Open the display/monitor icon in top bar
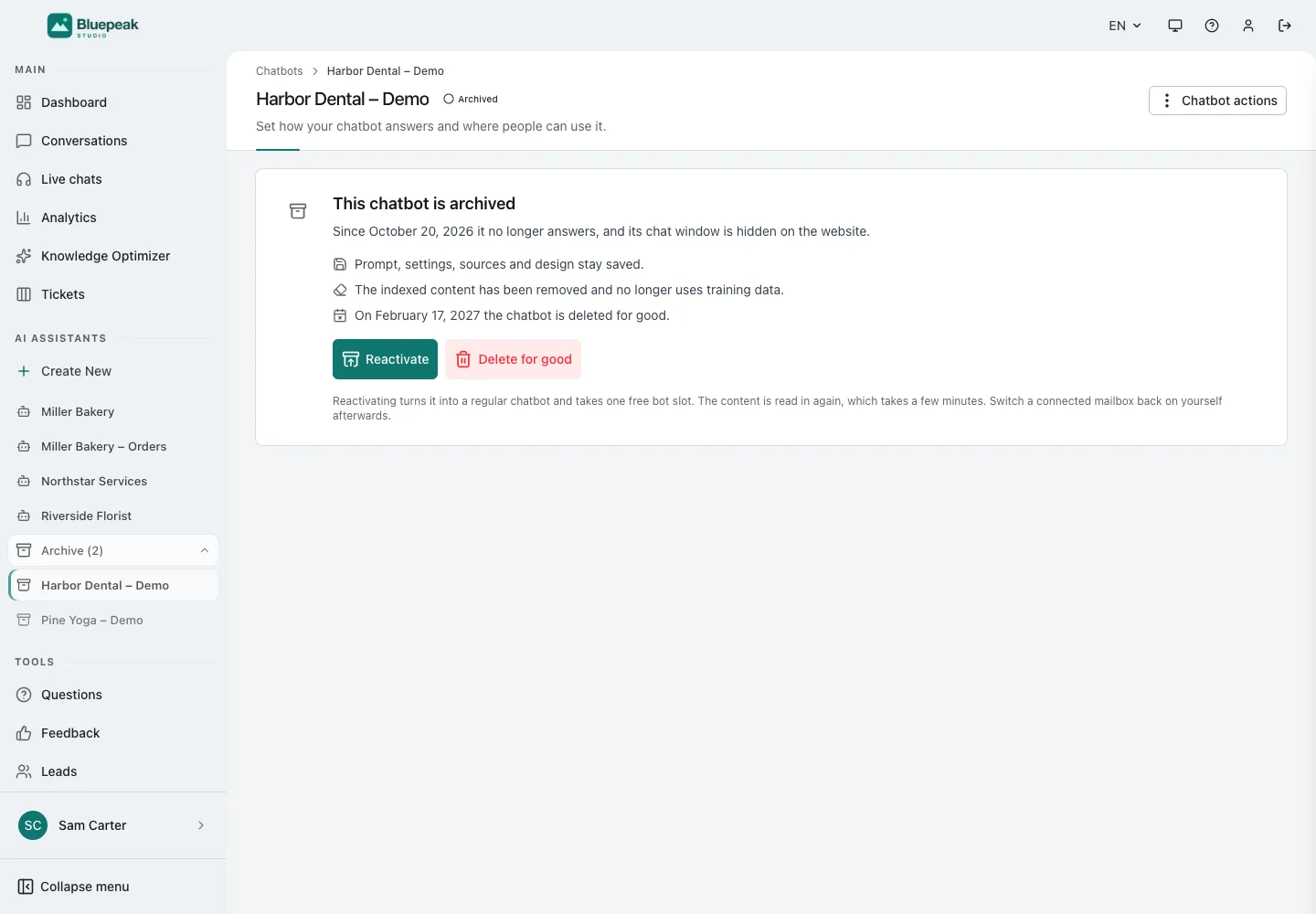 (x=1175, y=26)
